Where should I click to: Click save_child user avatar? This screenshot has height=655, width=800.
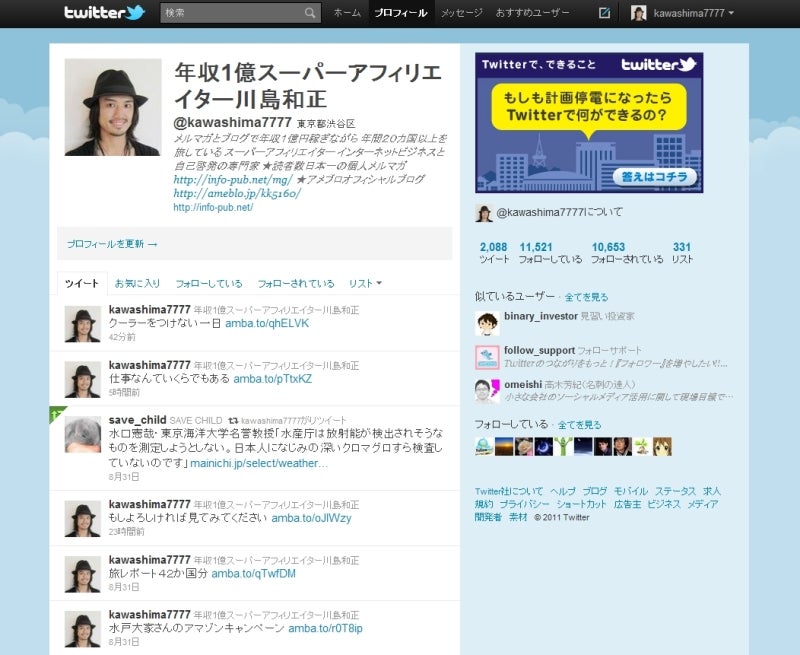[83, 435]
